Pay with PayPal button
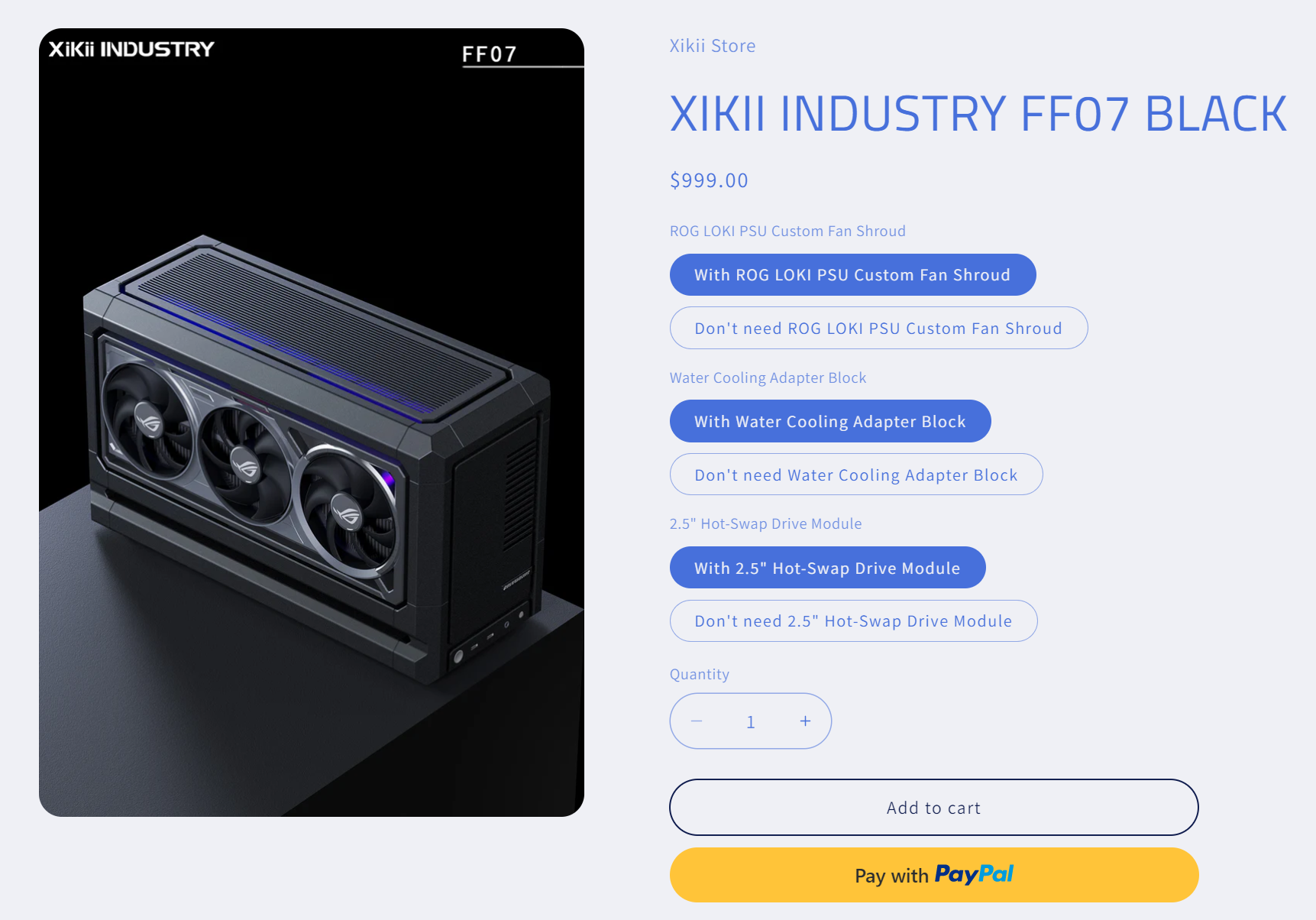Screen dimensions: 1316x920 (933, 875)
